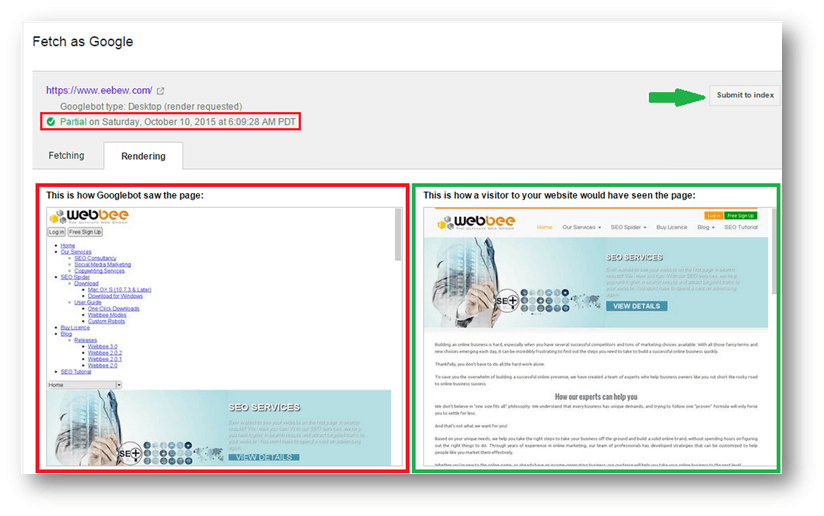Open the https://www.eebew.com/ link
This screenshot has width=824, height=516.
click(x=99, y=90)
